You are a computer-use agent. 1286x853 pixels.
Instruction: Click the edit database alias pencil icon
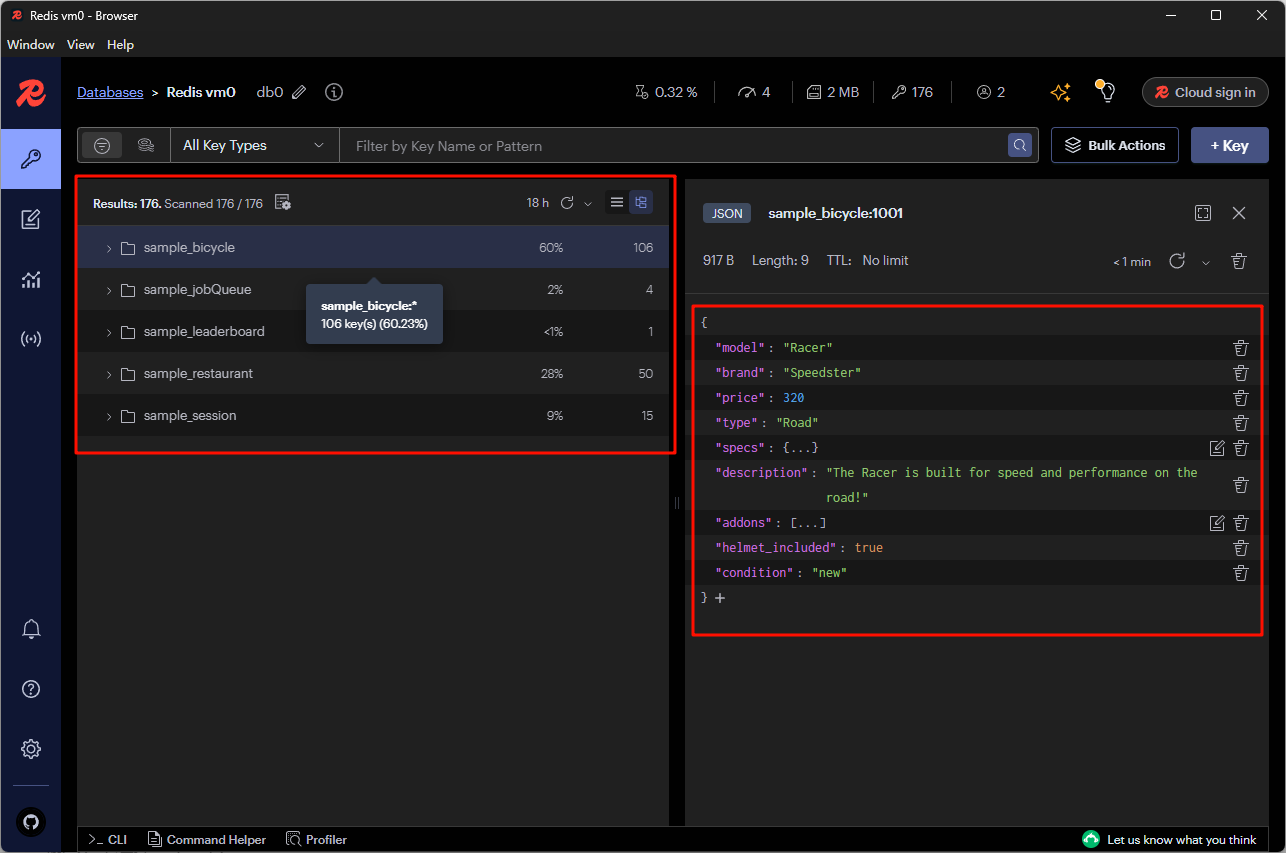click(299, 92)
